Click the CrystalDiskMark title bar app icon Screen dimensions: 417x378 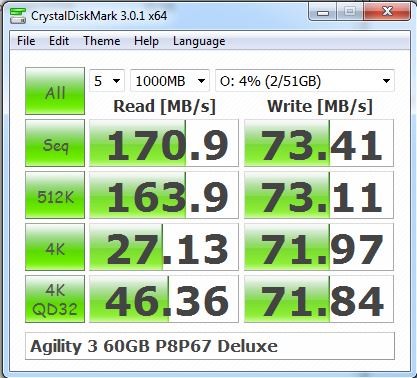[x=18, y=16]
